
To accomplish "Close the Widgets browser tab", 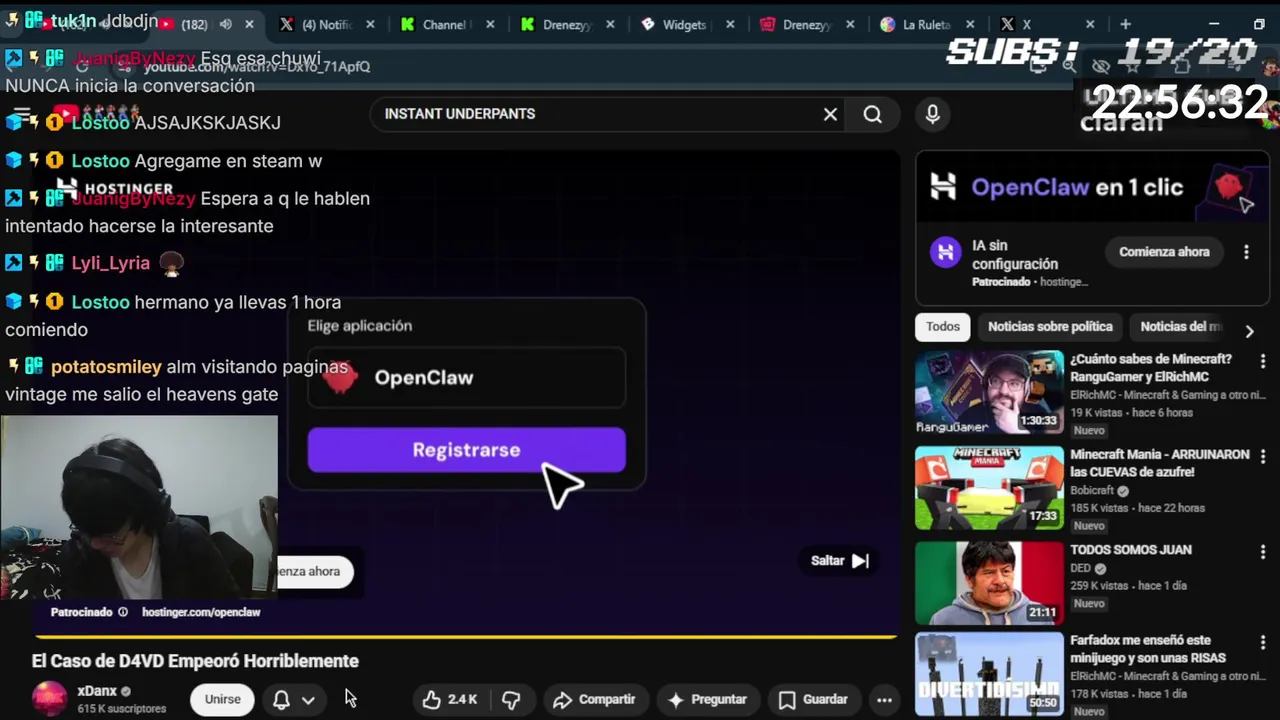I will pos(730,24).
